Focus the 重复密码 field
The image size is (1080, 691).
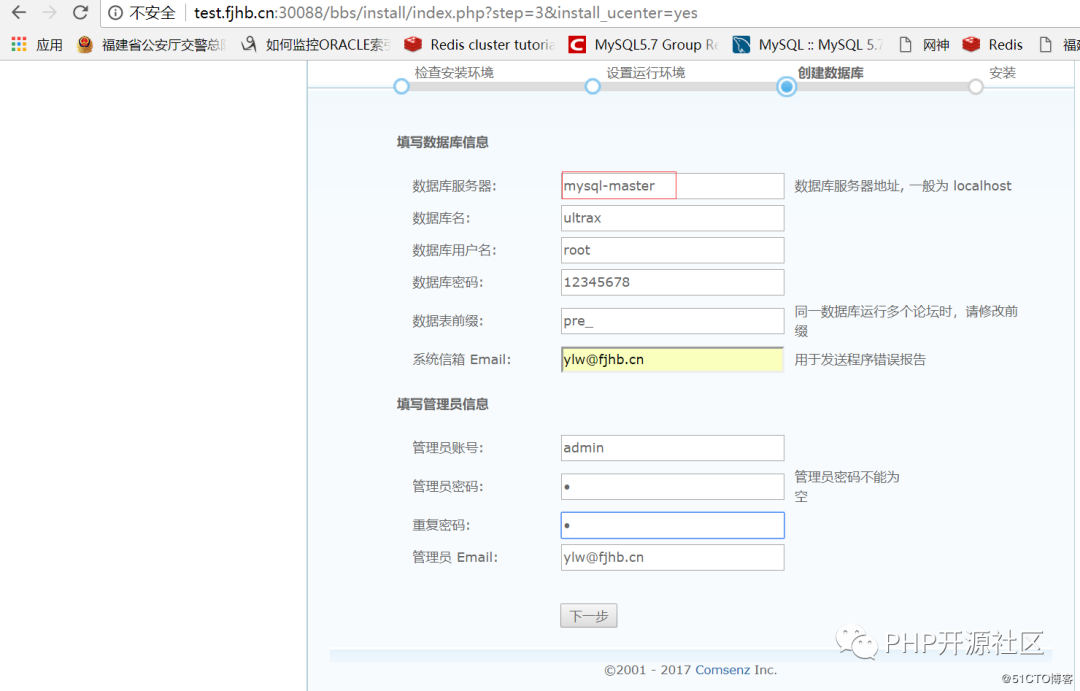pos(672,526)
